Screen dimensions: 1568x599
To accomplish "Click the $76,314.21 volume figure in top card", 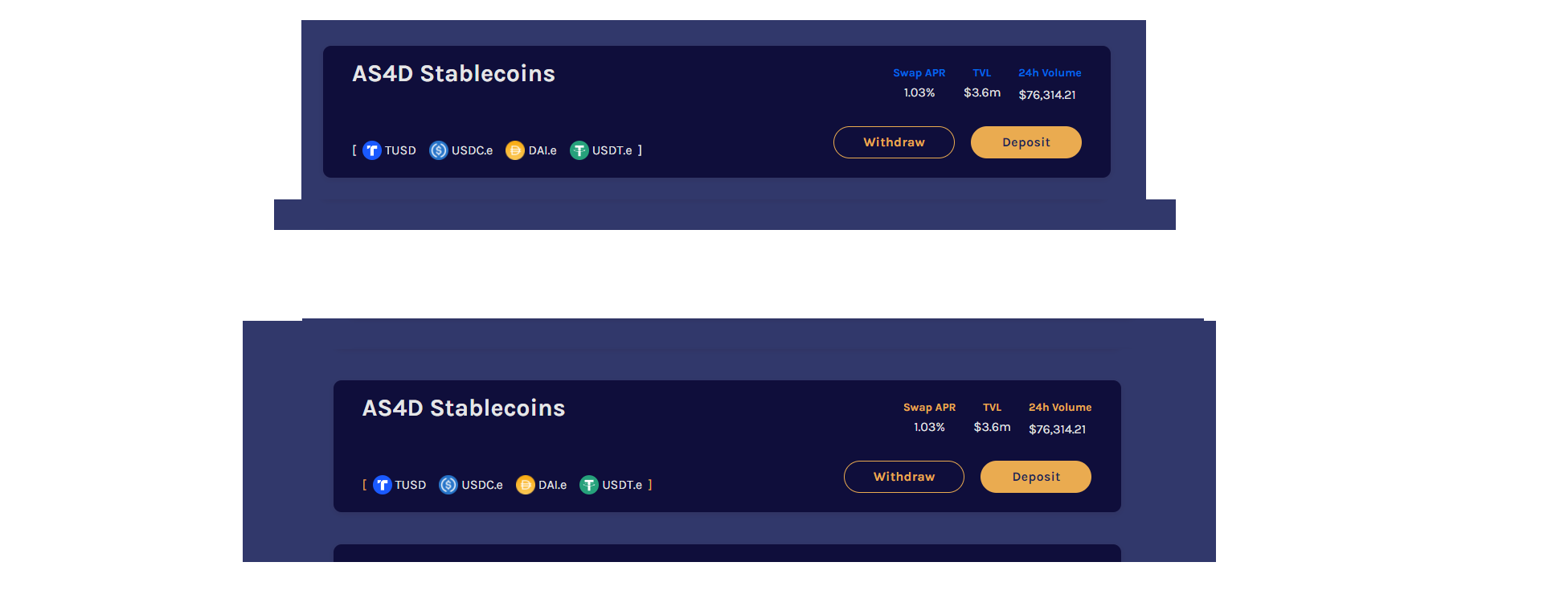I will (x=1047, y=94).
